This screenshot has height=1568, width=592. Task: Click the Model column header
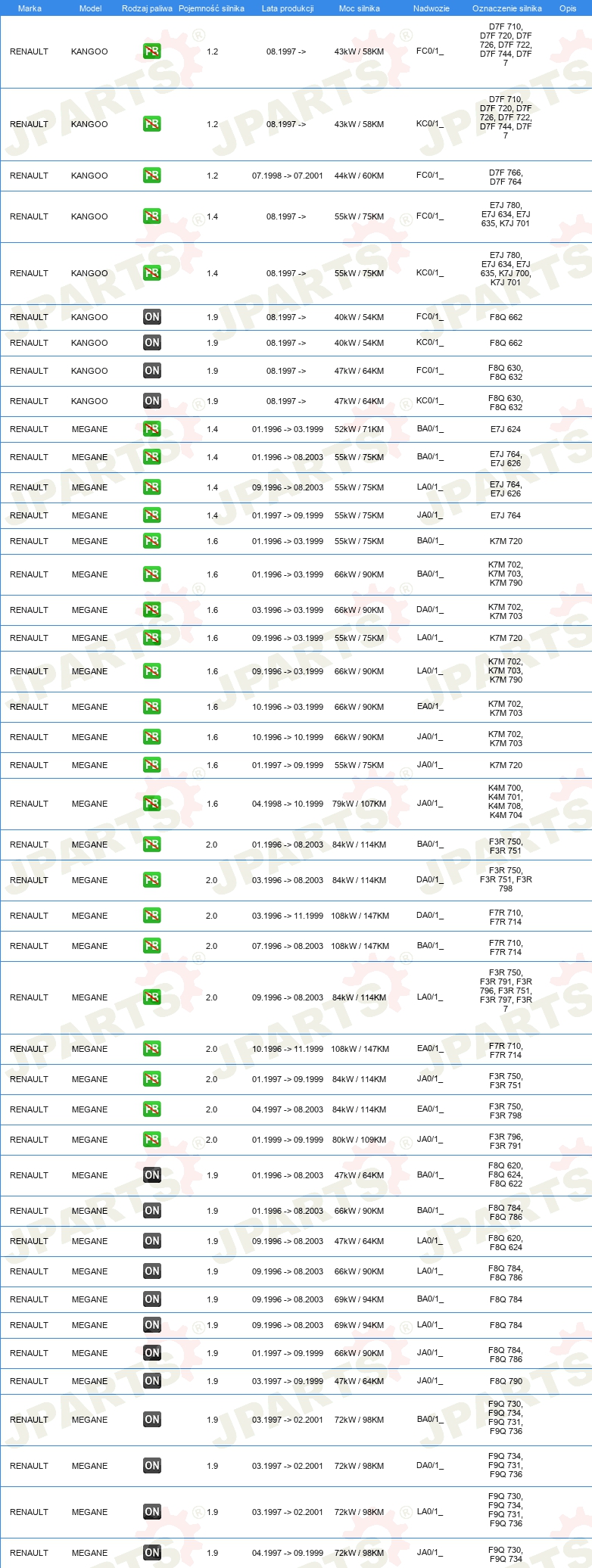pos(90,8)
